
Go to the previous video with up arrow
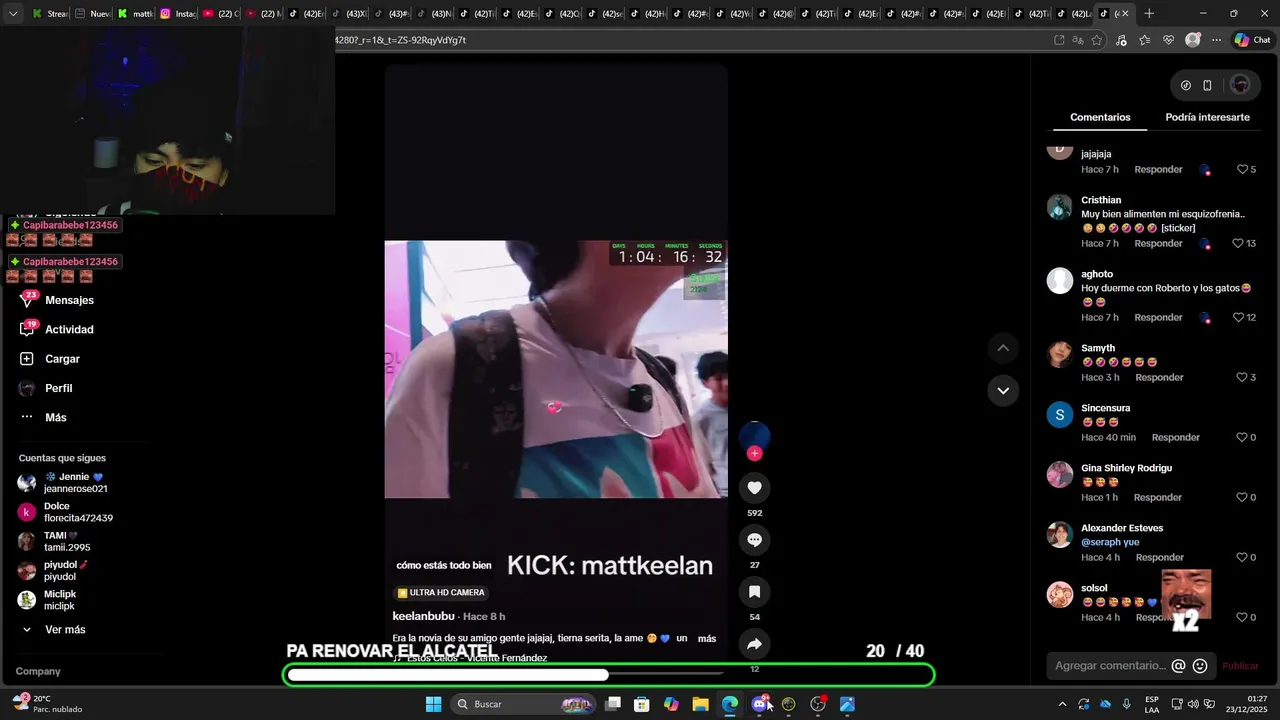click(x=1003, y=348)
